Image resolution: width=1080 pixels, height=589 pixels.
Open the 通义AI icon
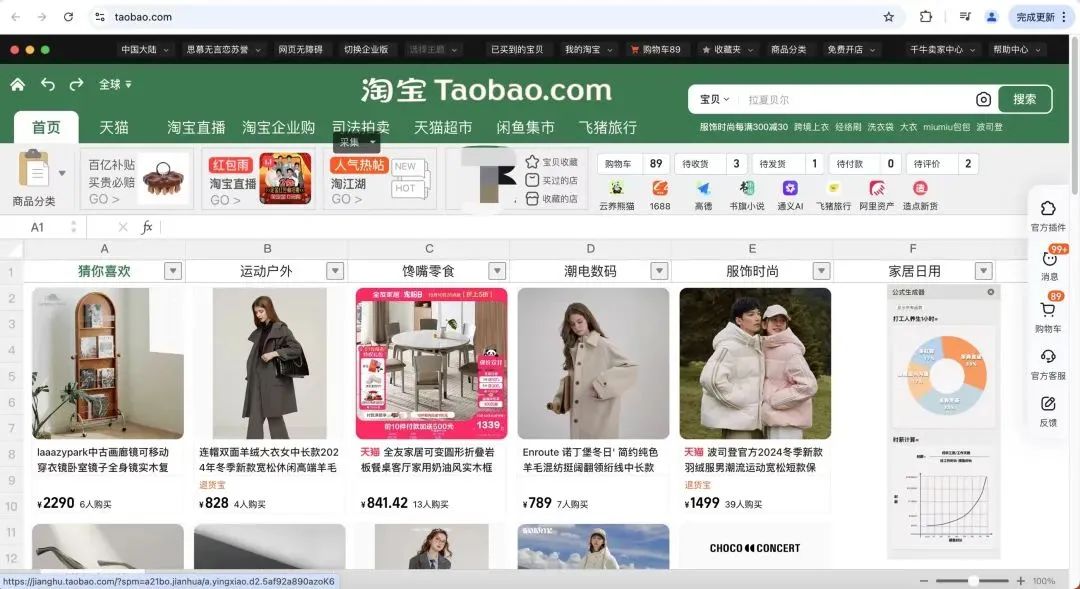coord(790,188)
